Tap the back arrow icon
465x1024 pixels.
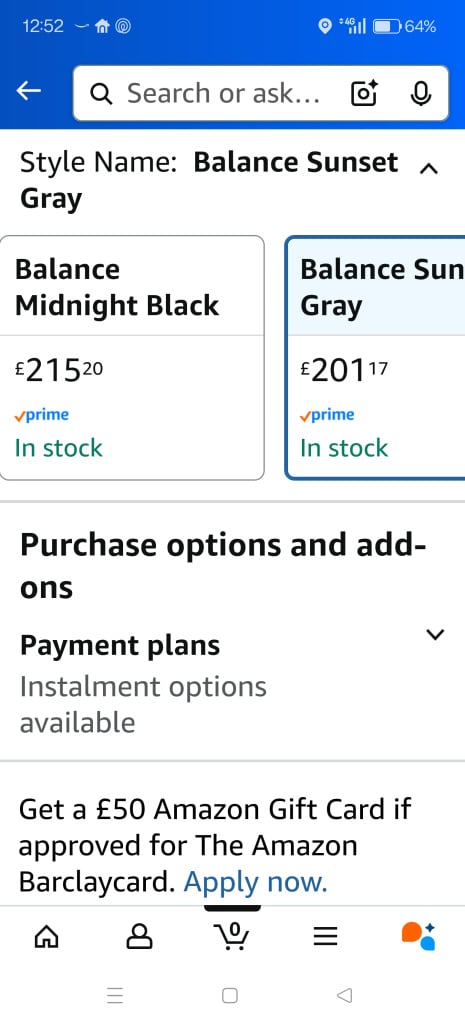[x=29, y=92]
